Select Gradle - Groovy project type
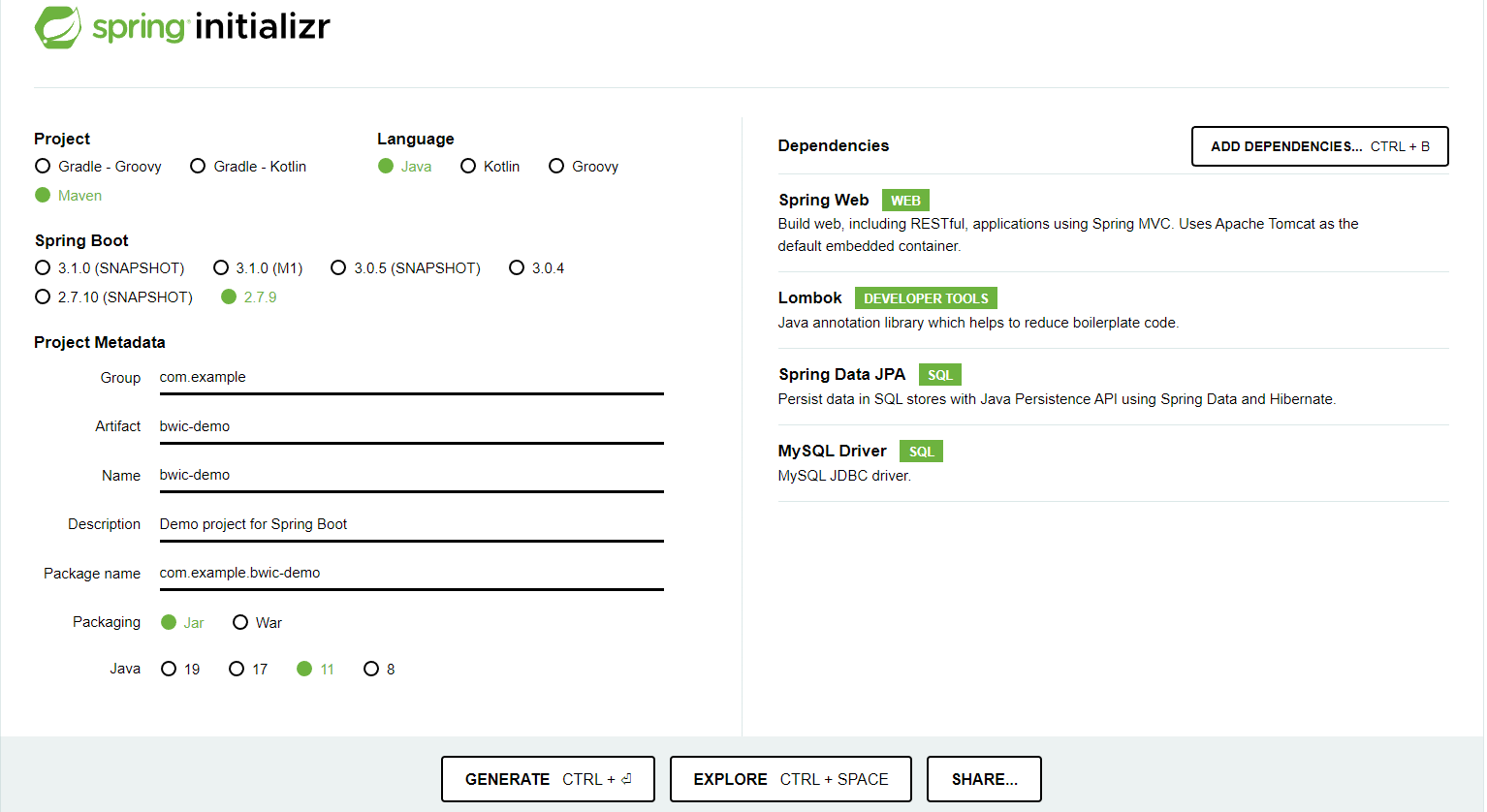 point(98,167)
